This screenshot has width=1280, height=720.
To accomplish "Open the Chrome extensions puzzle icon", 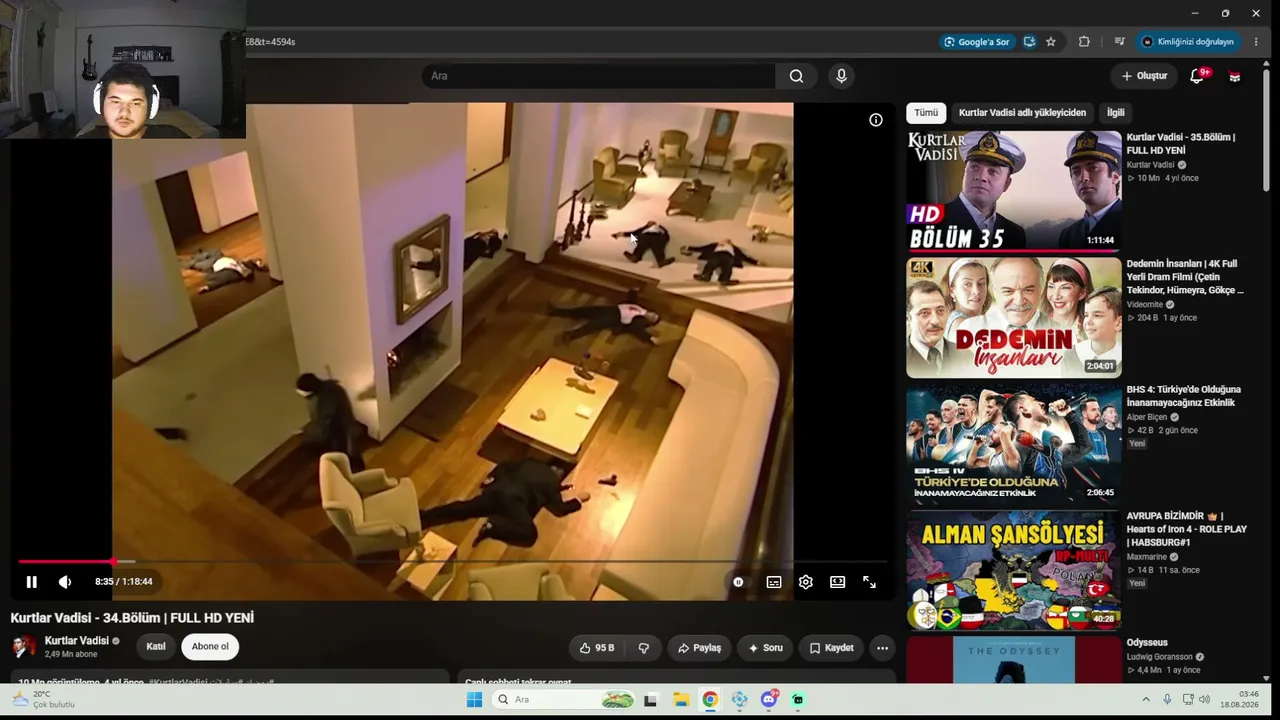I will tap(1084, 42).
